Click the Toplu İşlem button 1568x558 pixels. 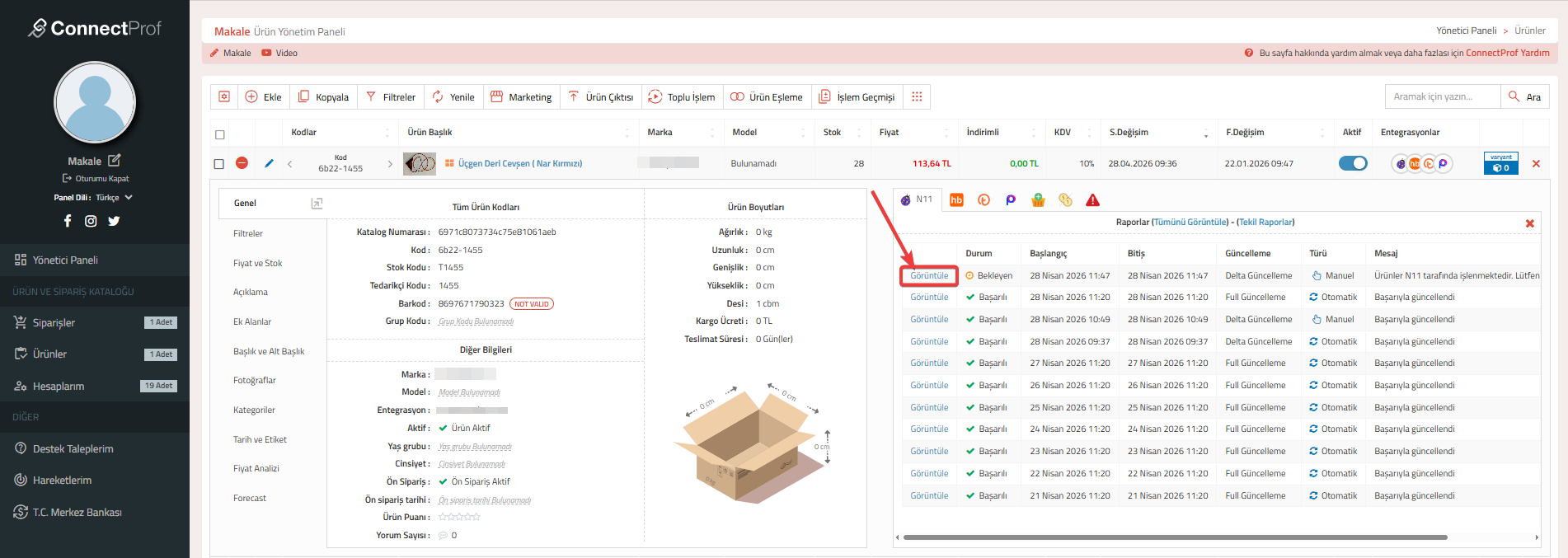[x=681, y=96]
